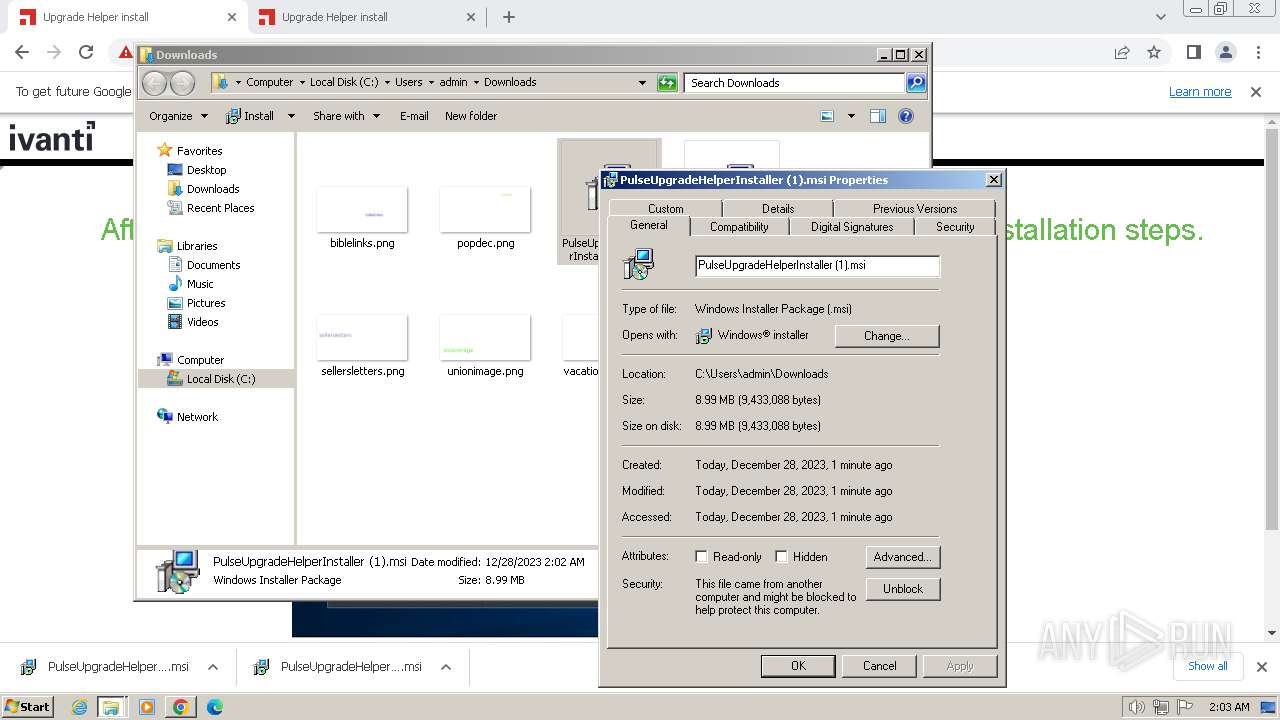Click in Search Downloads field

point(795,83)
